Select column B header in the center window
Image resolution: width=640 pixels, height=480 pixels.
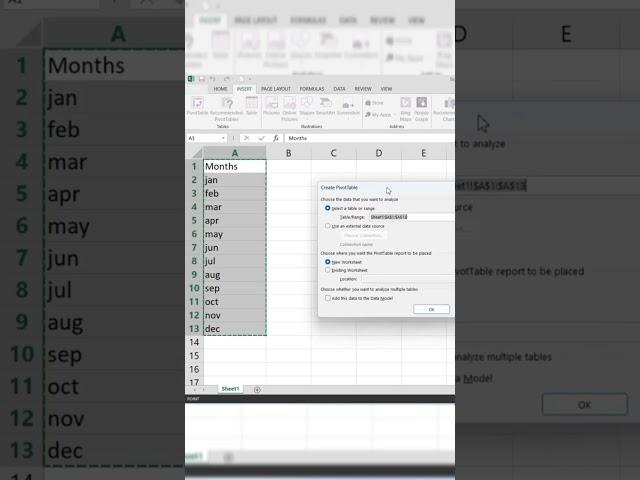click(x=289, y=153)
